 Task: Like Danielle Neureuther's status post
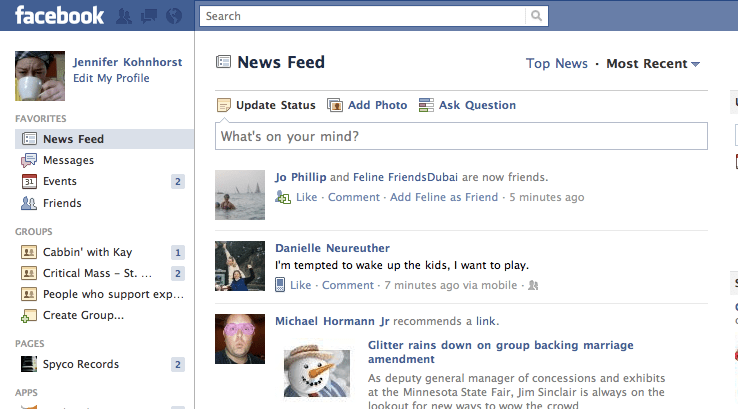point(300,285)
